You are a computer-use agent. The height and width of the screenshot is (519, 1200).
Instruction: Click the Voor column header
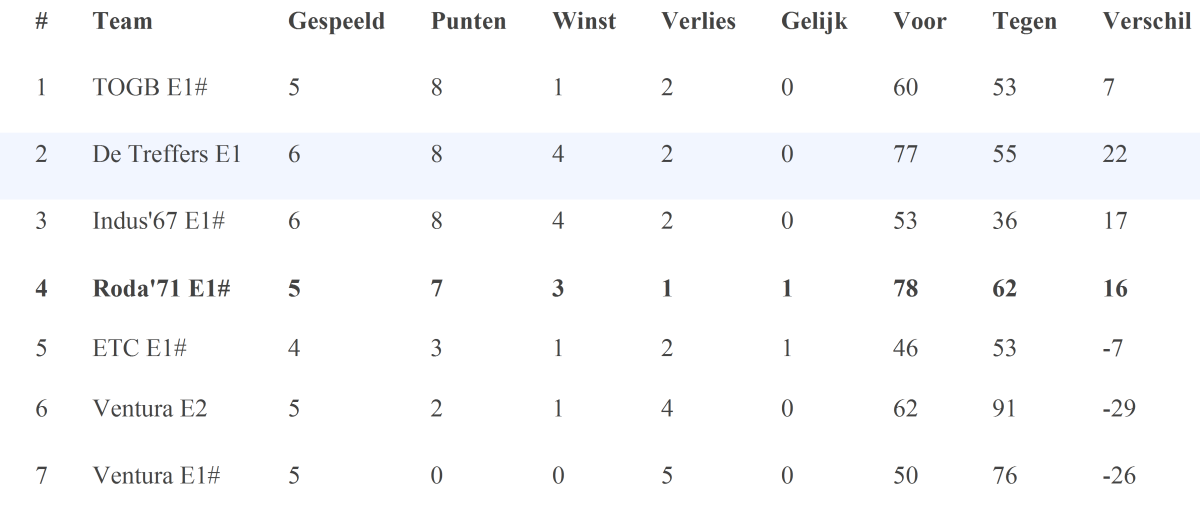919,22
